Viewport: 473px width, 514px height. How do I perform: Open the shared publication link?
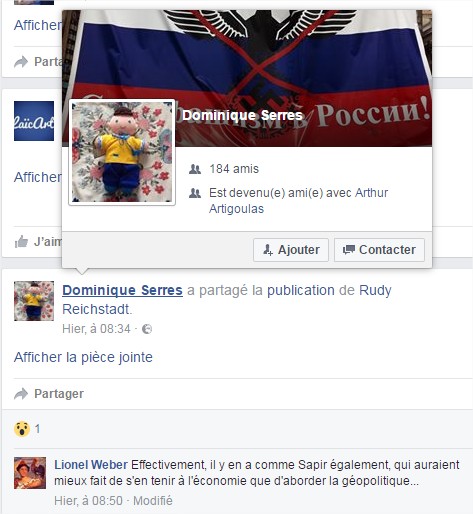pyautogui.click(x=301, y=290)
